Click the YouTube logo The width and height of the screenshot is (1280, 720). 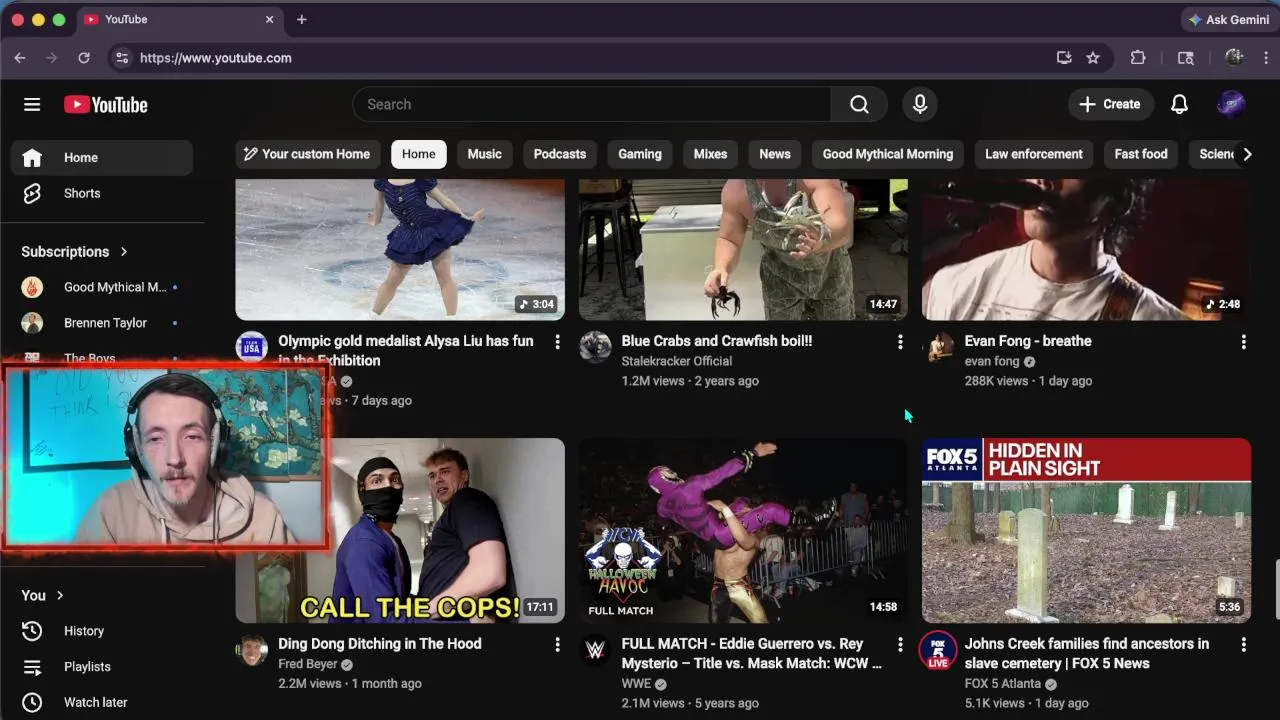click(x=106, y=105)
